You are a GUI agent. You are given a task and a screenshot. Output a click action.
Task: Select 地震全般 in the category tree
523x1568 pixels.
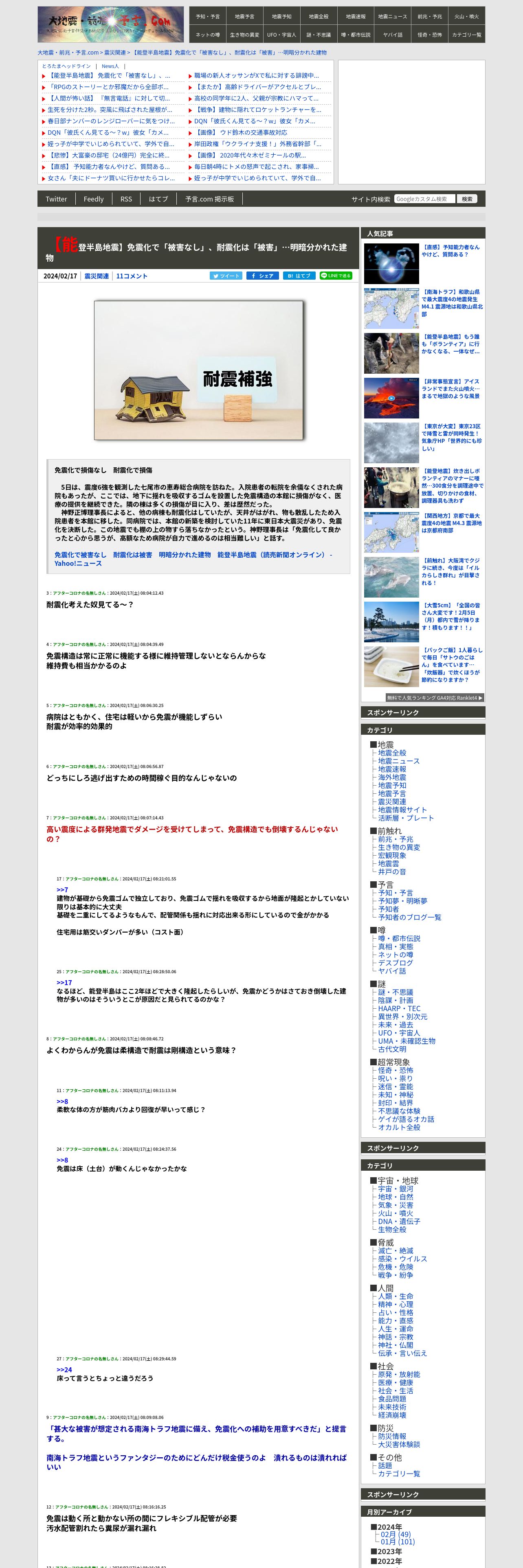[392, 753]
